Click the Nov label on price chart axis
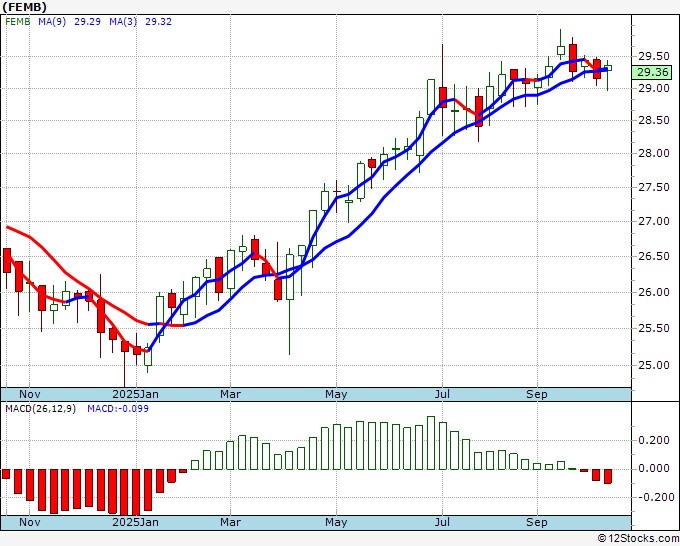The image size is (680, 546). click(x=29, y=394)
